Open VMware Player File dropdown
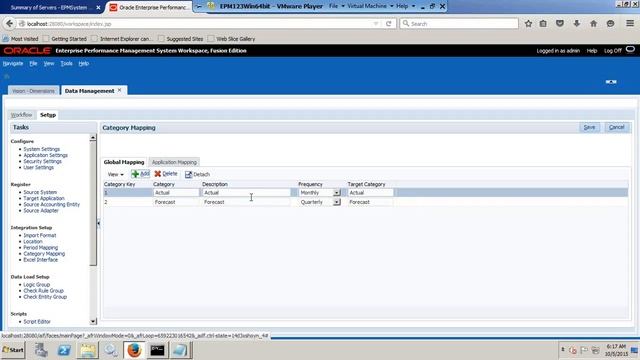This screenshot has height=360, width=640. coord(337,6)
